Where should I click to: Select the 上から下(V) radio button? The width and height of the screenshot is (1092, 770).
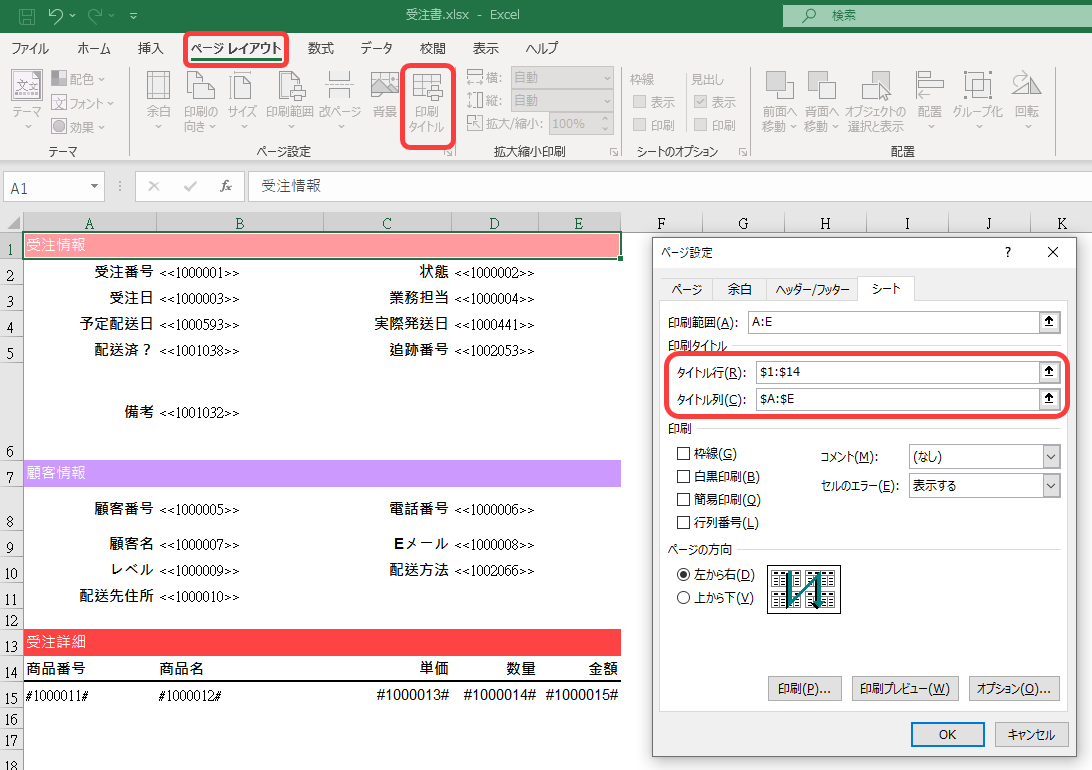[684, 598]
